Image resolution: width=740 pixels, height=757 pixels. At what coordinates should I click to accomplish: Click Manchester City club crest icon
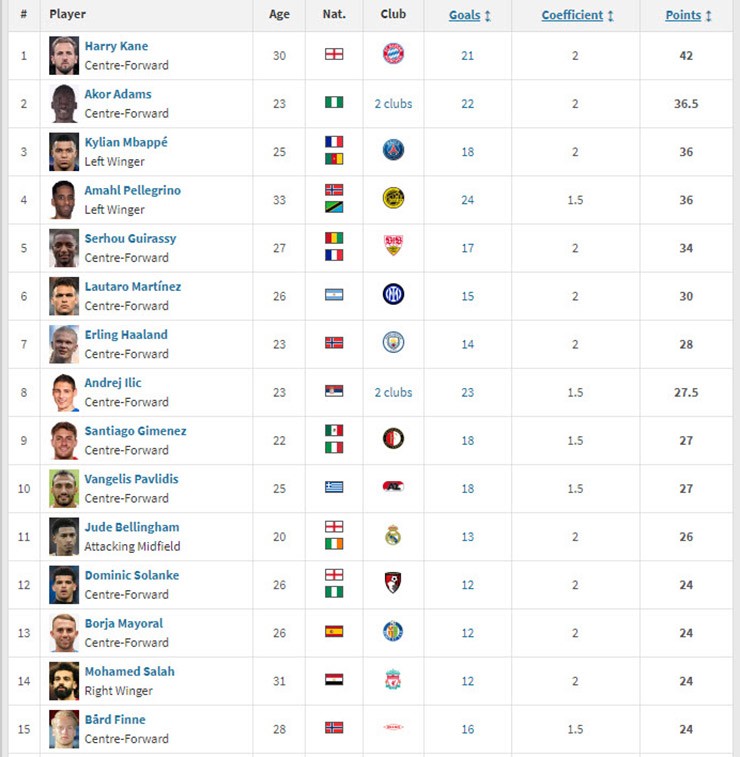click(393, 343)
